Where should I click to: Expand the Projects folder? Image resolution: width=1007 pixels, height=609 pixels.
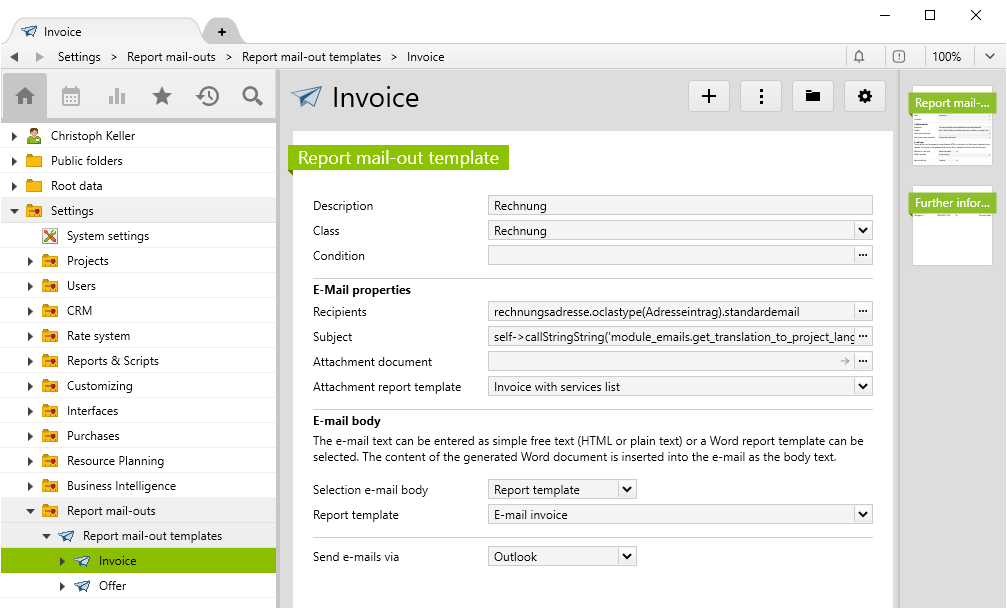(x=30, y=261)
